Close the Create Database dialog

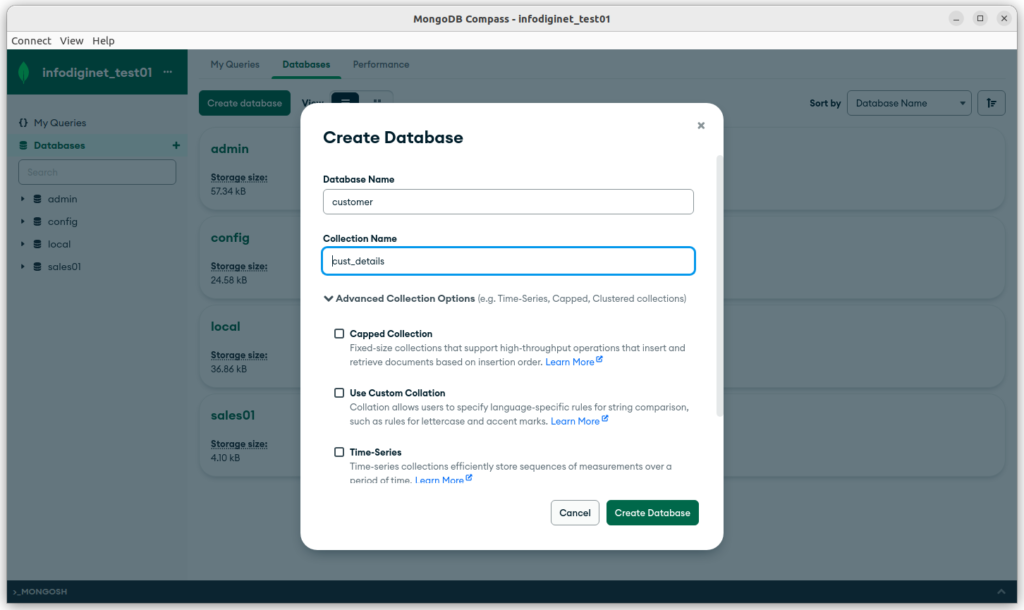pyautogui.click(x=701, y=125)
